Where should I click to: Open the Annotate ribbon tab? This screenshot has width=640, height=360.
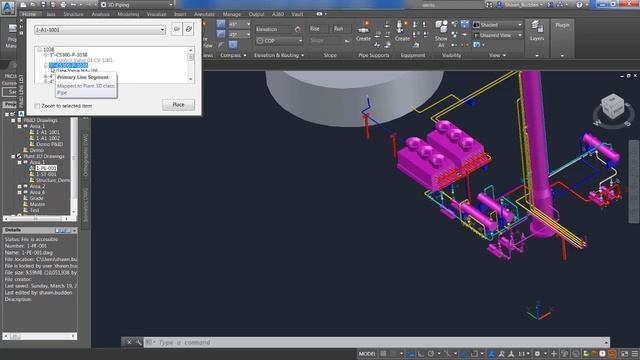tap(204, 14)
